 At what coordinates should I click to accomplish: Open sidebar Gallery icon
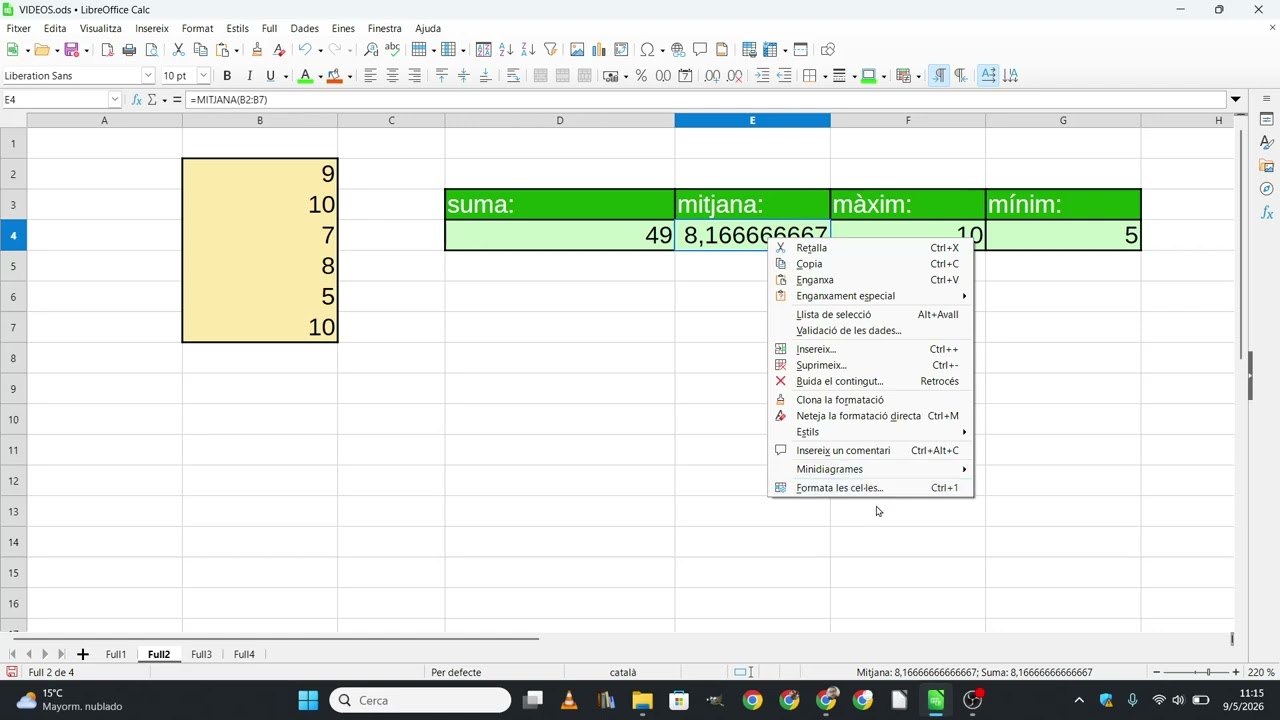click(x=1266, y=165)
